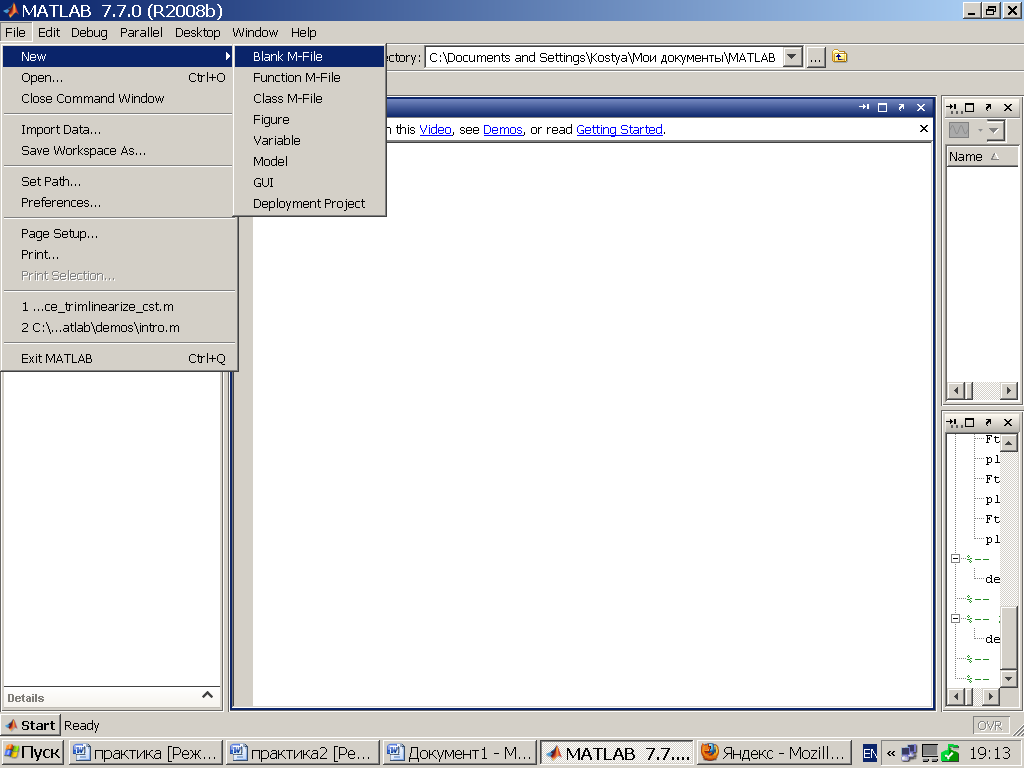The width and height of the screenshot is (1024, 768).
Task: Browse for folder with ... button
Action: pyautogui.click(x=816, y=57)
